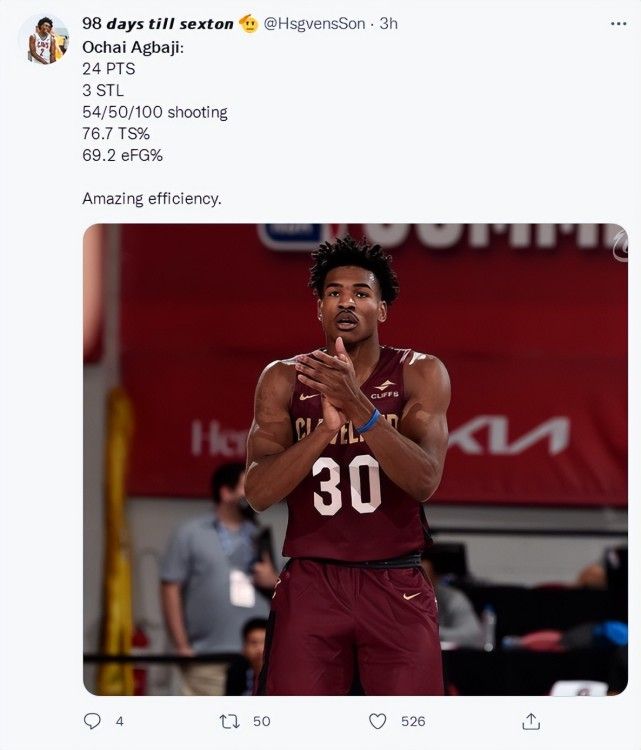Click the number 30 on the jersey
This screenshot has width=641, height=750.
click(346, 484)
